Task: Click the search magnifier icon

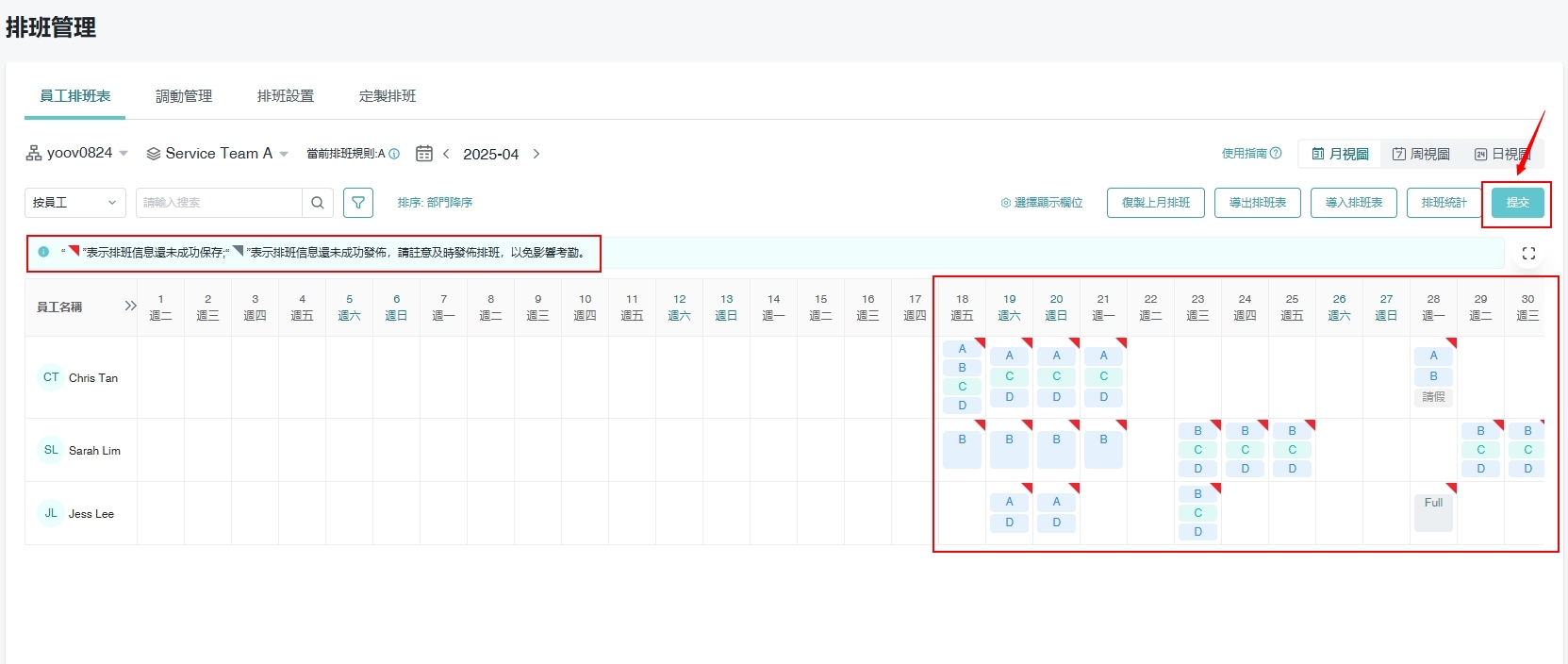Action: 318,203
